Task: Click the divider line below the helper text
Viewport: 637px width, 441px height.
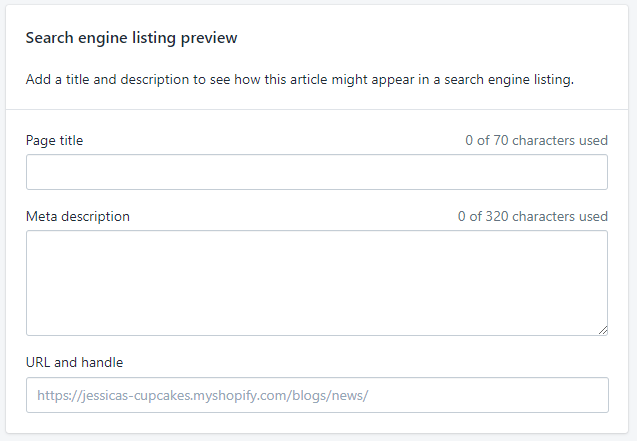Action: click(317, 109)
